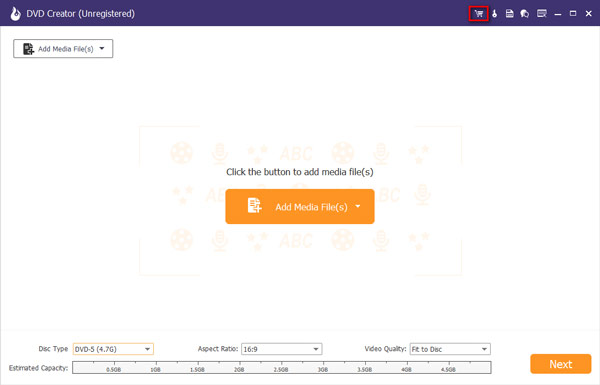Image resolution: width=600 pixels, height=385 pixels.
Task: Expand the top-left Add Media File(s) dropdown arrow
Action: click(x=102, y=49)
